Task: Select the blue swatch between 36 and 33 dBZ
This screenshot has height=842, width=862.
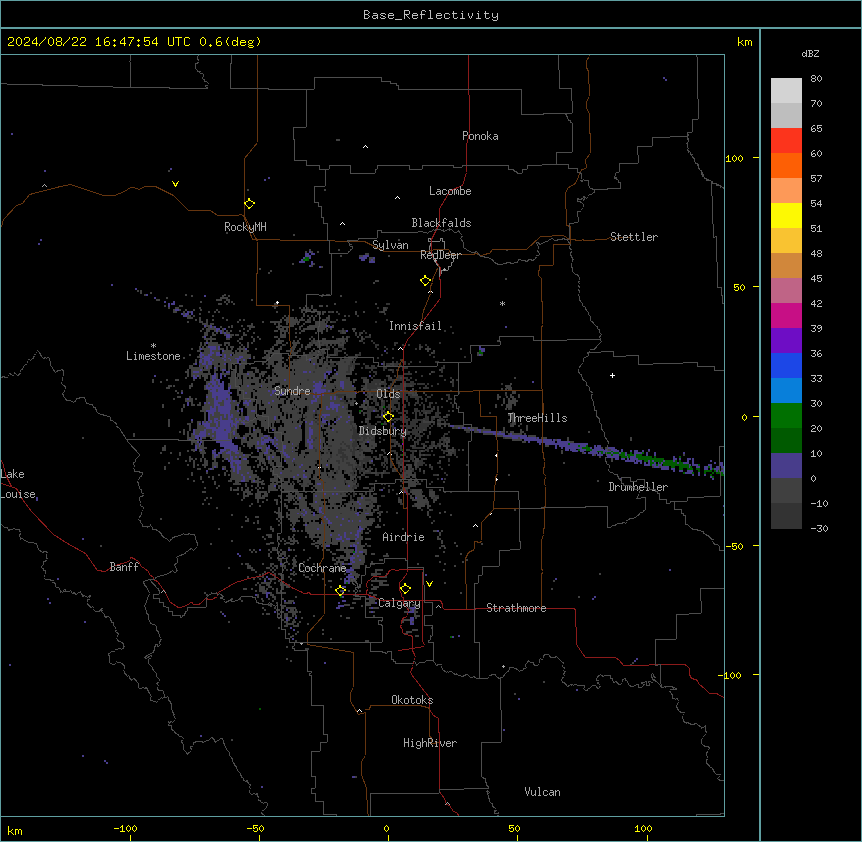Action: pos(786,365)
